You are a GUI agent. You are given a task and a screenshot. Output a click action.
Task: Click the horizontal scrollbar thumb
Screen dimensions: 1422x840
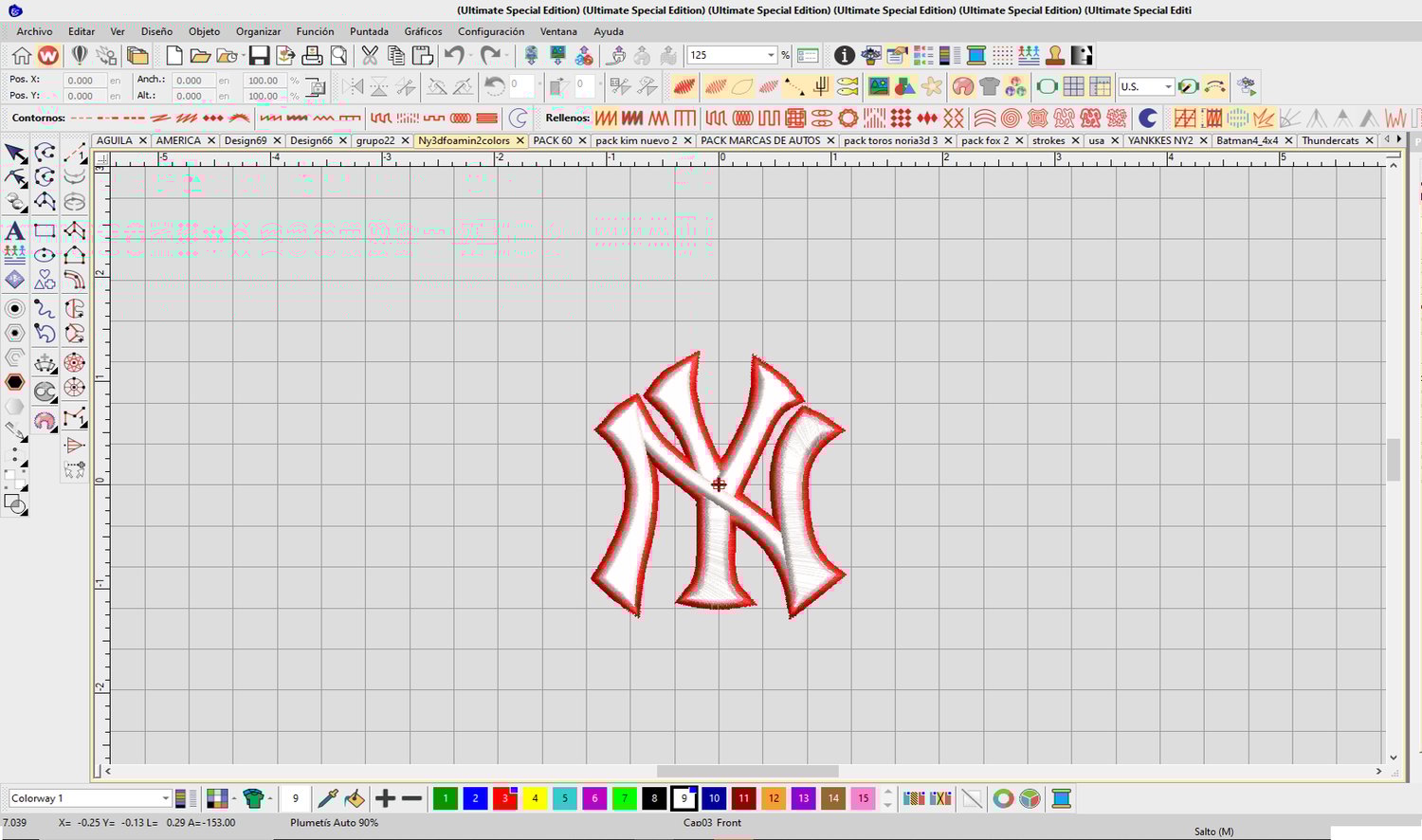pyautogui.click(x=747, y=771)
